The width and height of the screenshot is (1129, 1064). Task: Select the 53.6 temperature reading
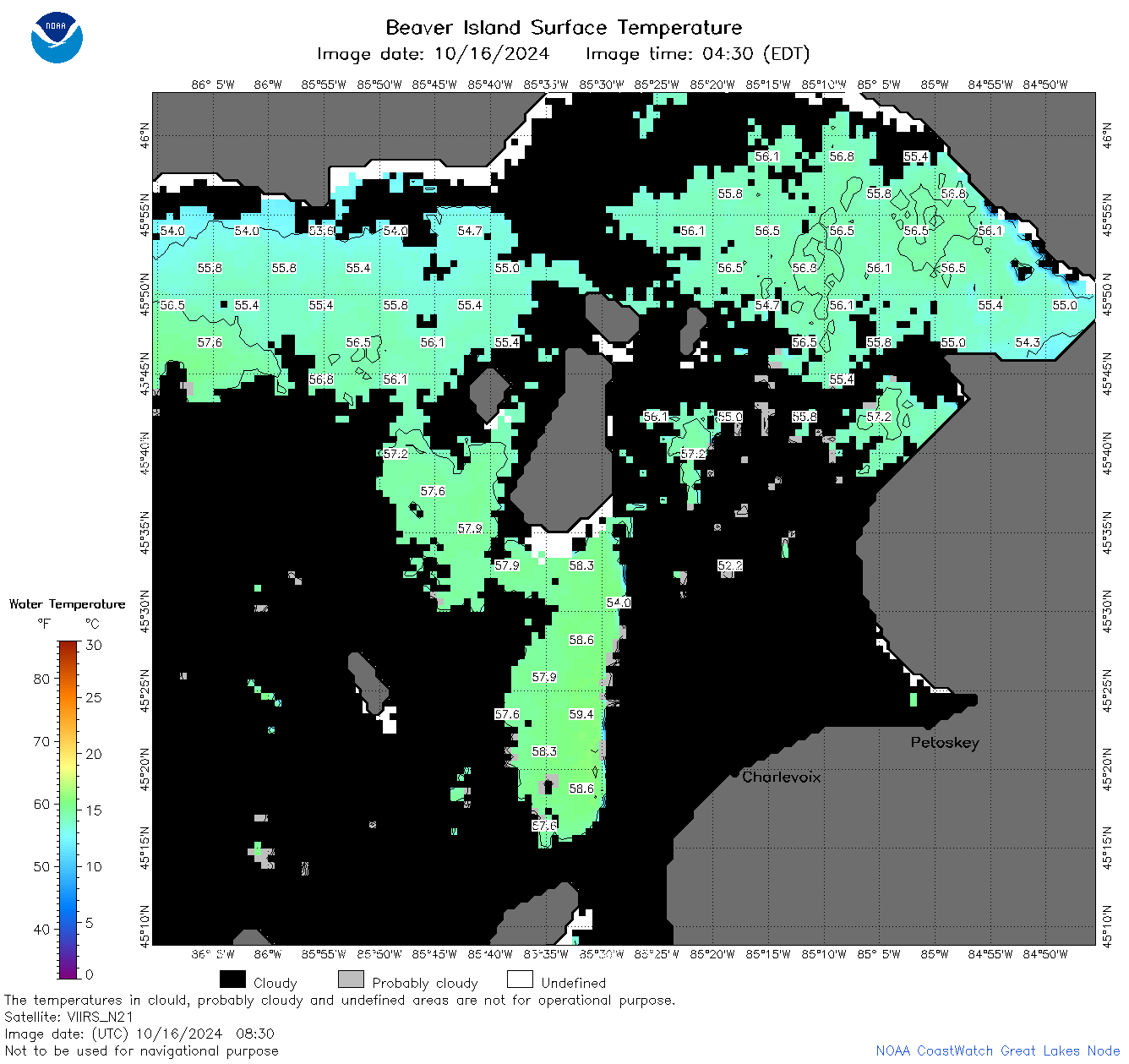[321, 231]
